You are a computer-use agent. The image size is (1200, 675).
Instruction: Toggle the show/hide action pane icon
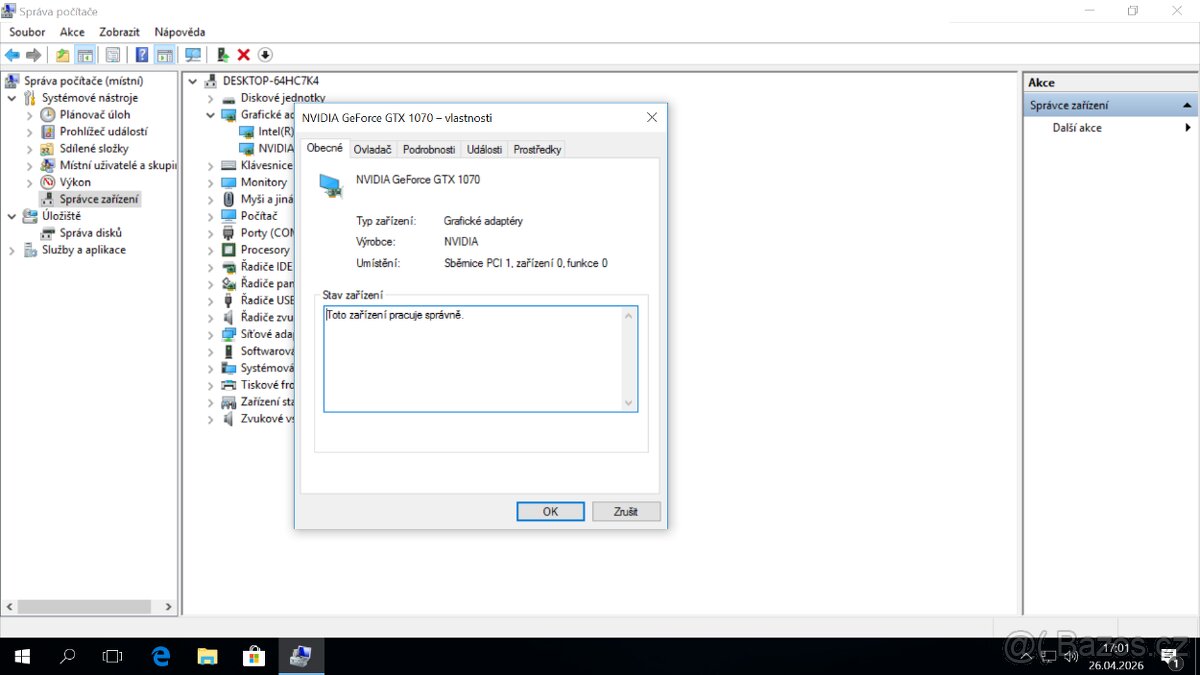click(165, 55)
